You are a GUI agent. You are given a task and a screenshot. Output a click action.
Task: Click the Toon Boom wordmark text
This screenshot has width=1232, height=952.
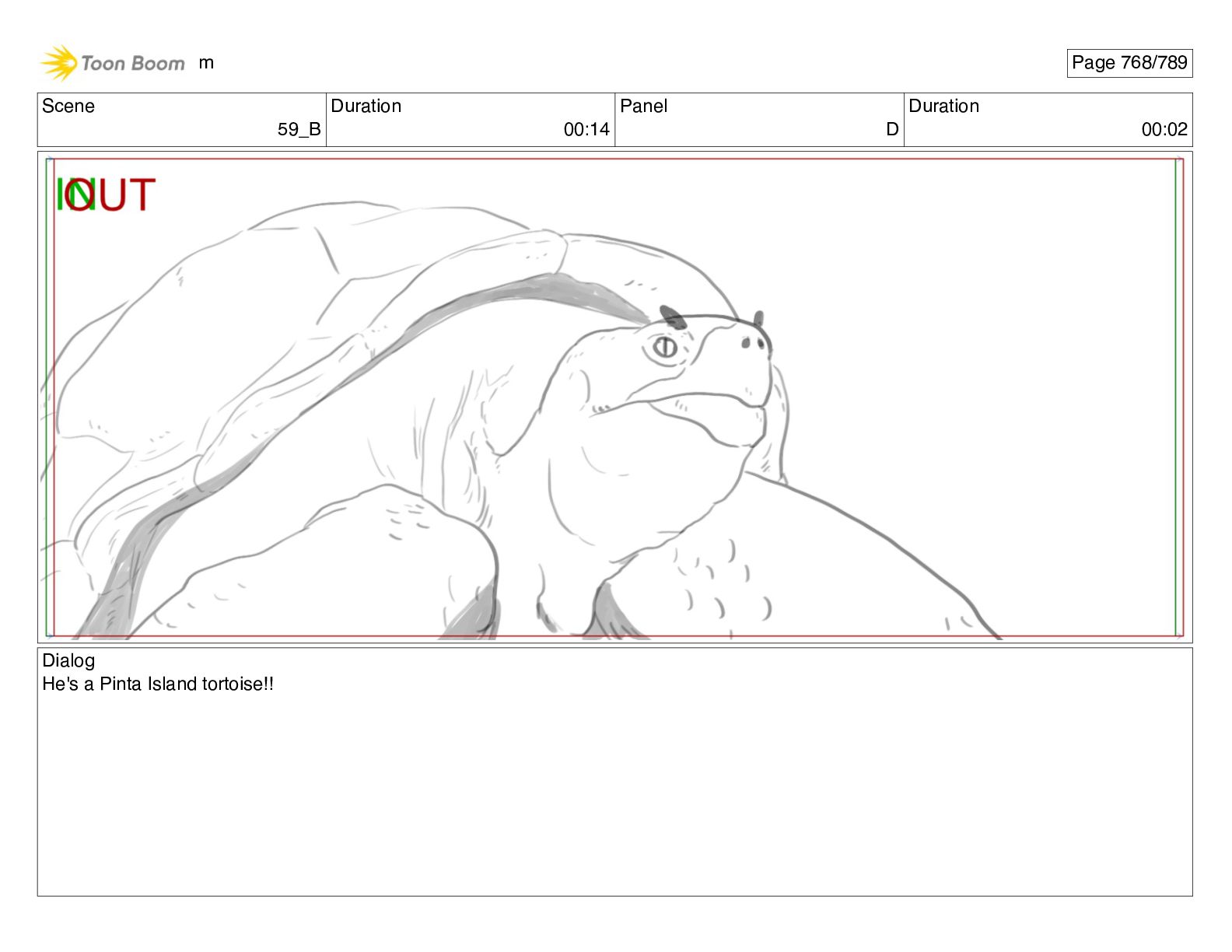[x=133, y=64]
